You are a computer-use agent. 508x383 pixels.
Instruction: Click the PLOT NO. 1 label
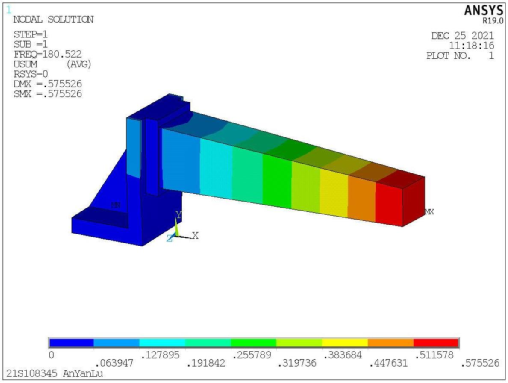(460, 56)
